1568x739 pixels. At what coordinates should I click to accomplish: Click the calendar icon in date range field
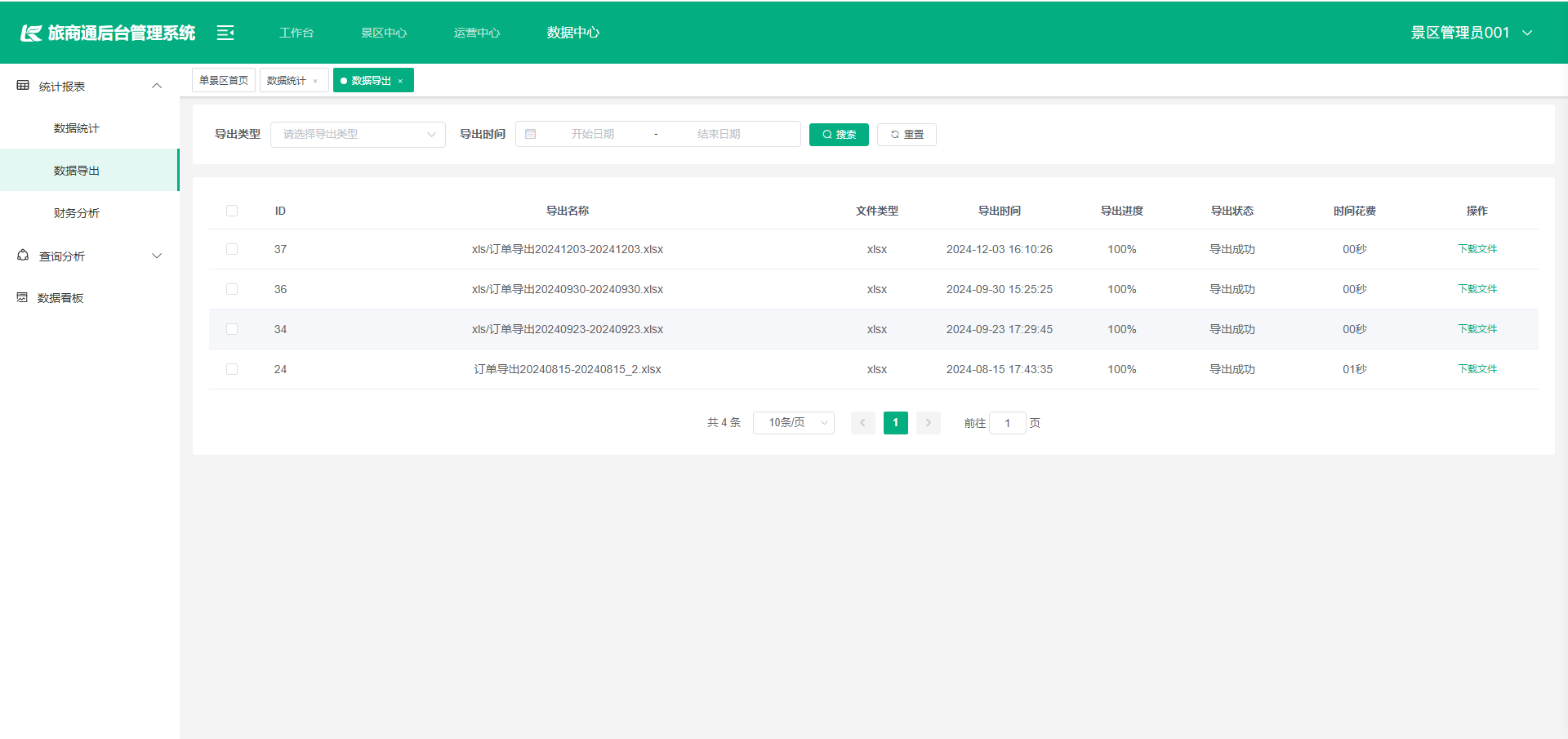[531, 134]
